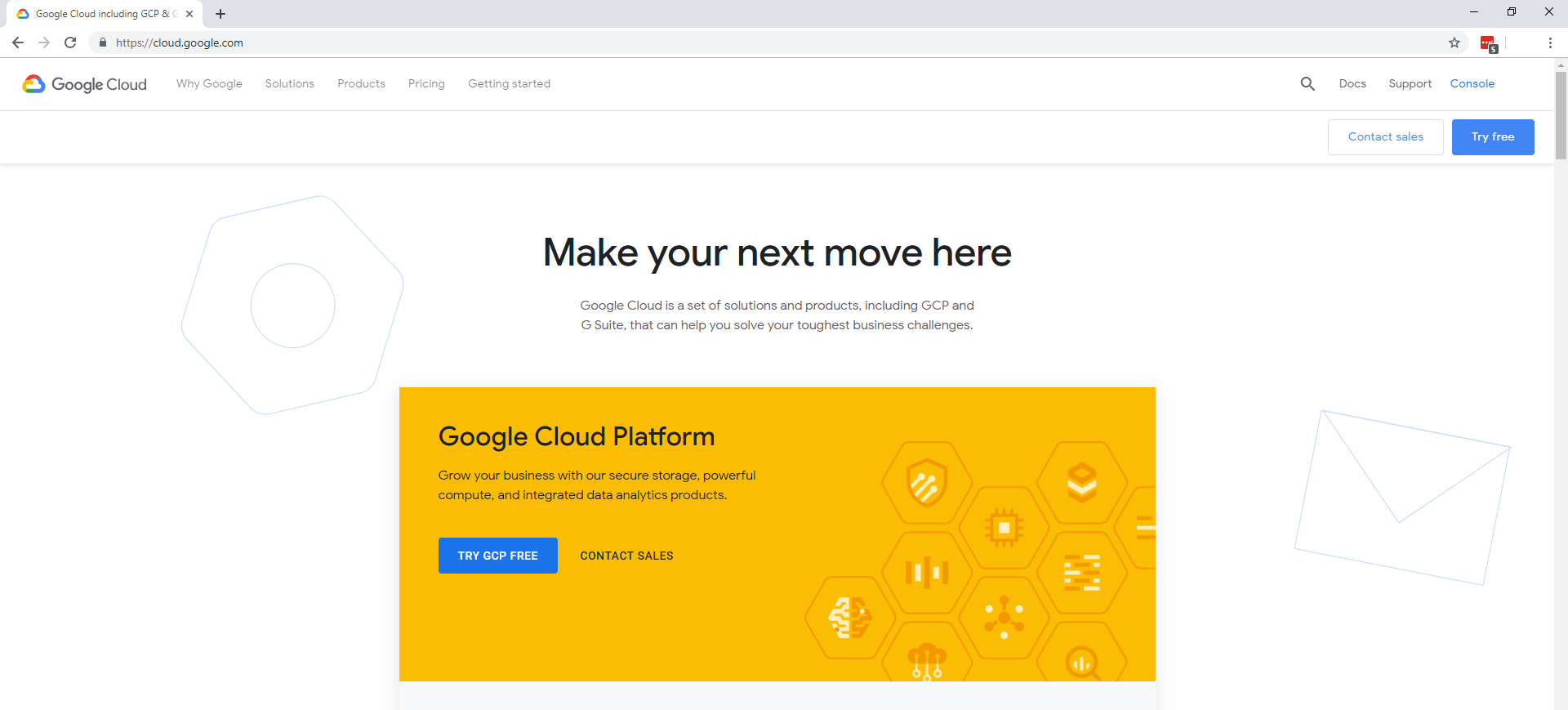Open the Docs link

1352,83
